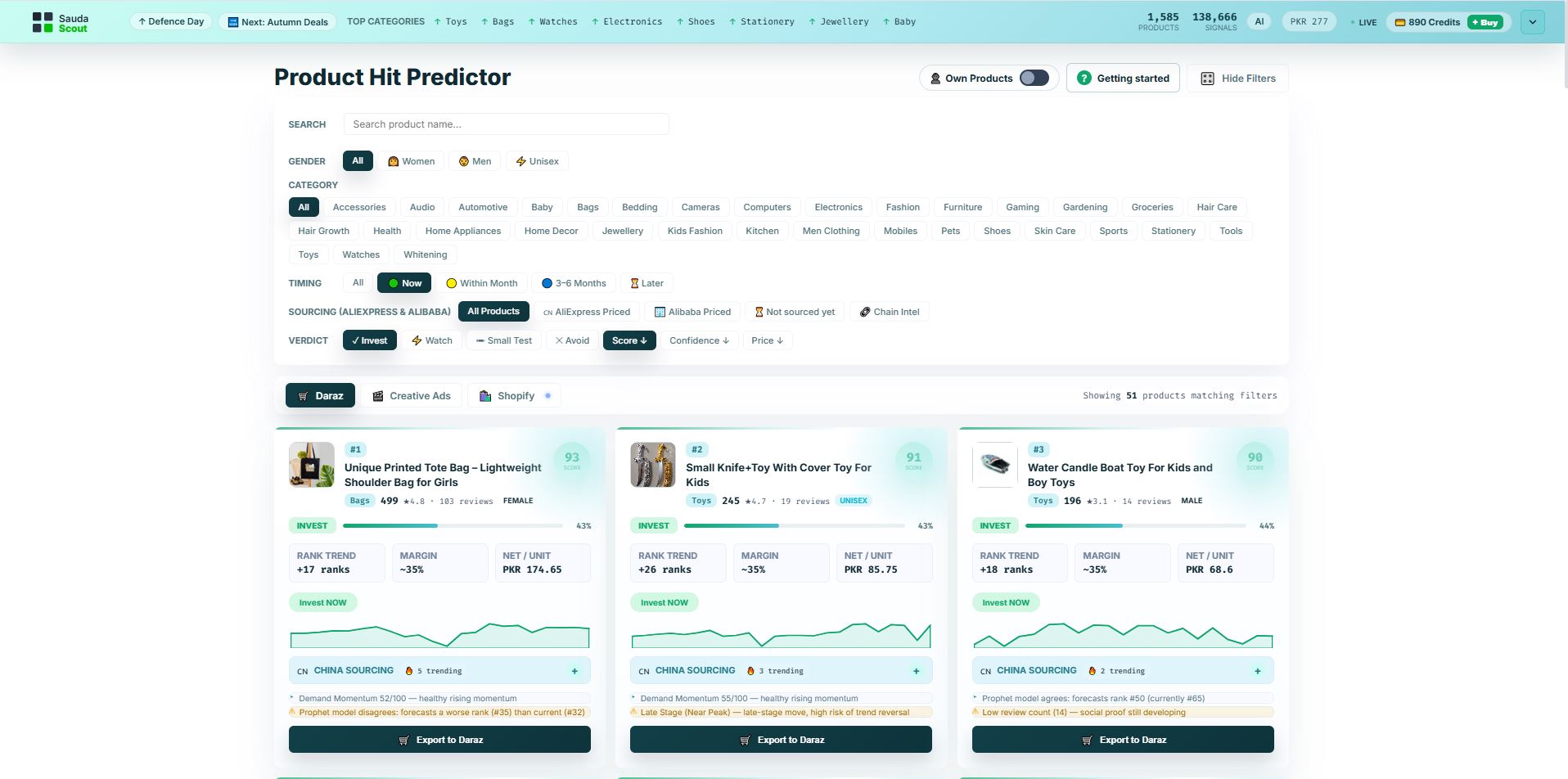
Task: Toggle the Own Products switch
Action: pos(1034,78)
